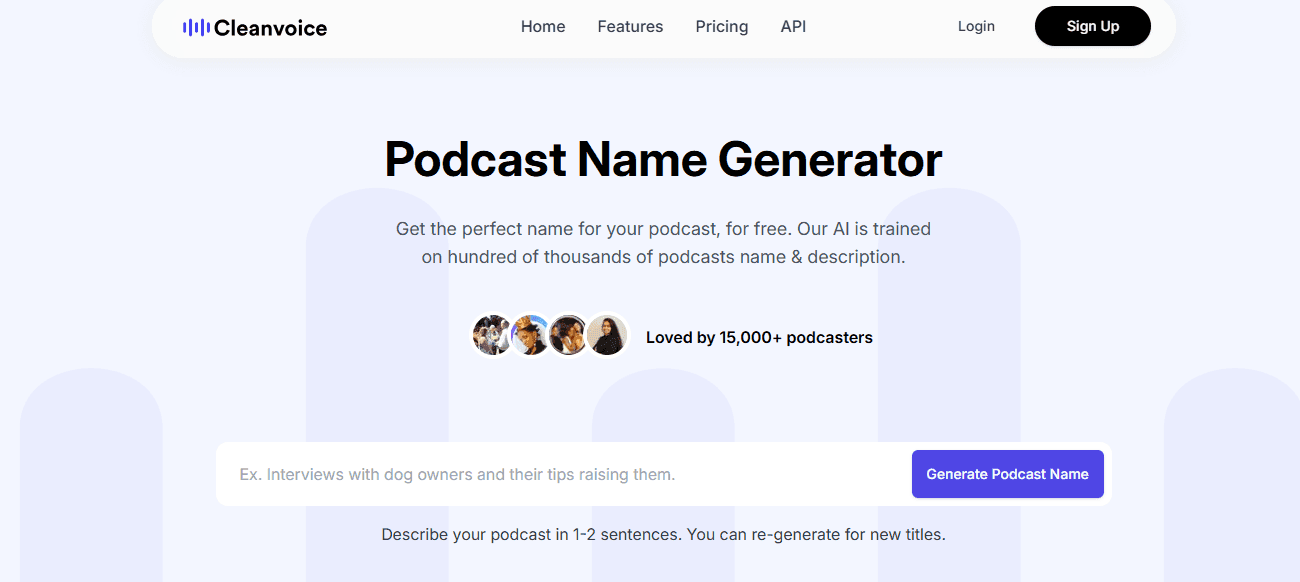Viewport: 1300px width, 582px height.
Task: Select API in the navigation bar
Action: [x=793, y=27]
